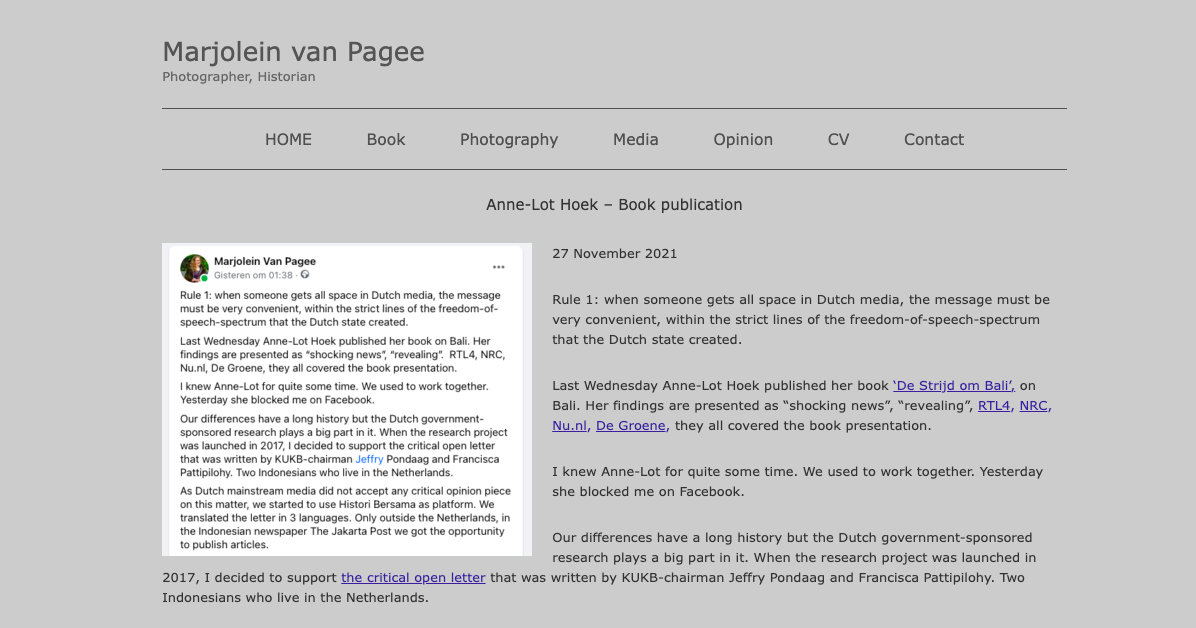Open the HOME menu item
Viewport: 1196px width, 628px height.
288,140
